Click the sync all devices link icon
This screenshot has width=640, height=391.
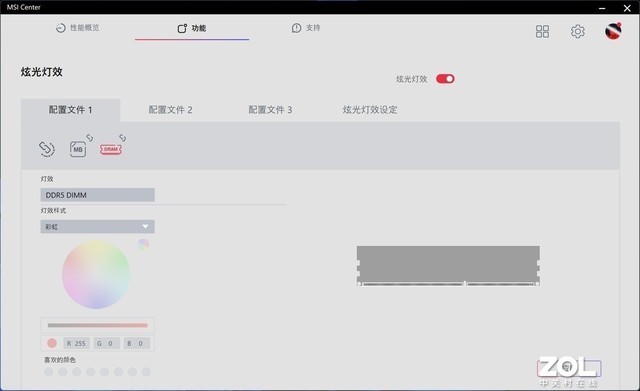pyautogui.click(x=47, y=149)
